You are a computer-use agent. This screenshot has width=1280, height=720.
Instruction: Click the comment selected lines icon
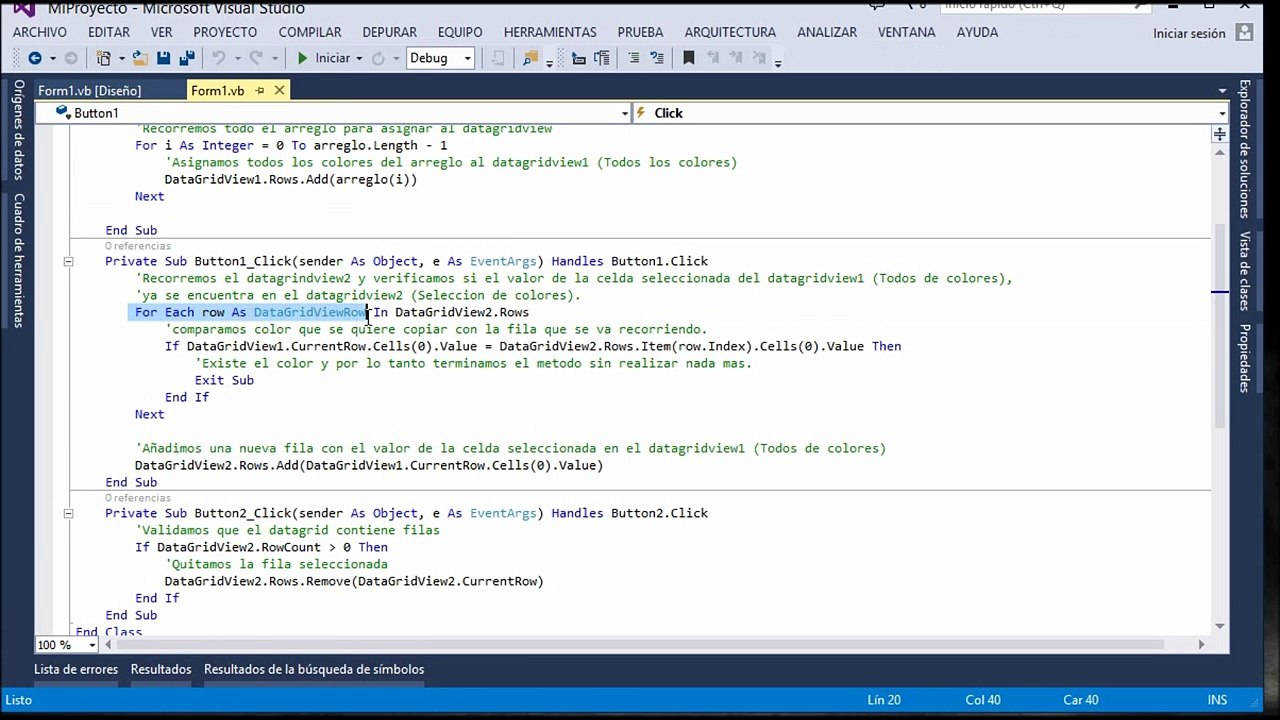pos(632,58)
